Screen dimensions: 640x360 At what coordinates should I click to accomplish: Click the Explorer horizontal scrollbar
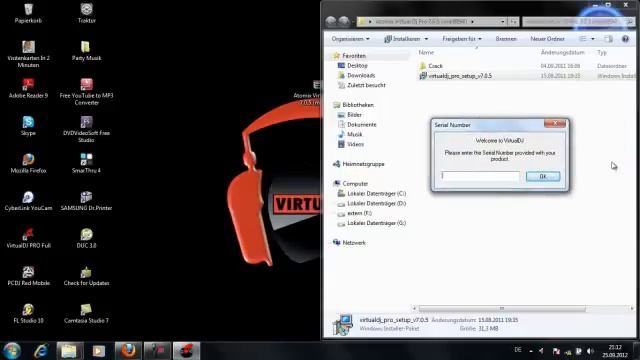coord(502,309)
